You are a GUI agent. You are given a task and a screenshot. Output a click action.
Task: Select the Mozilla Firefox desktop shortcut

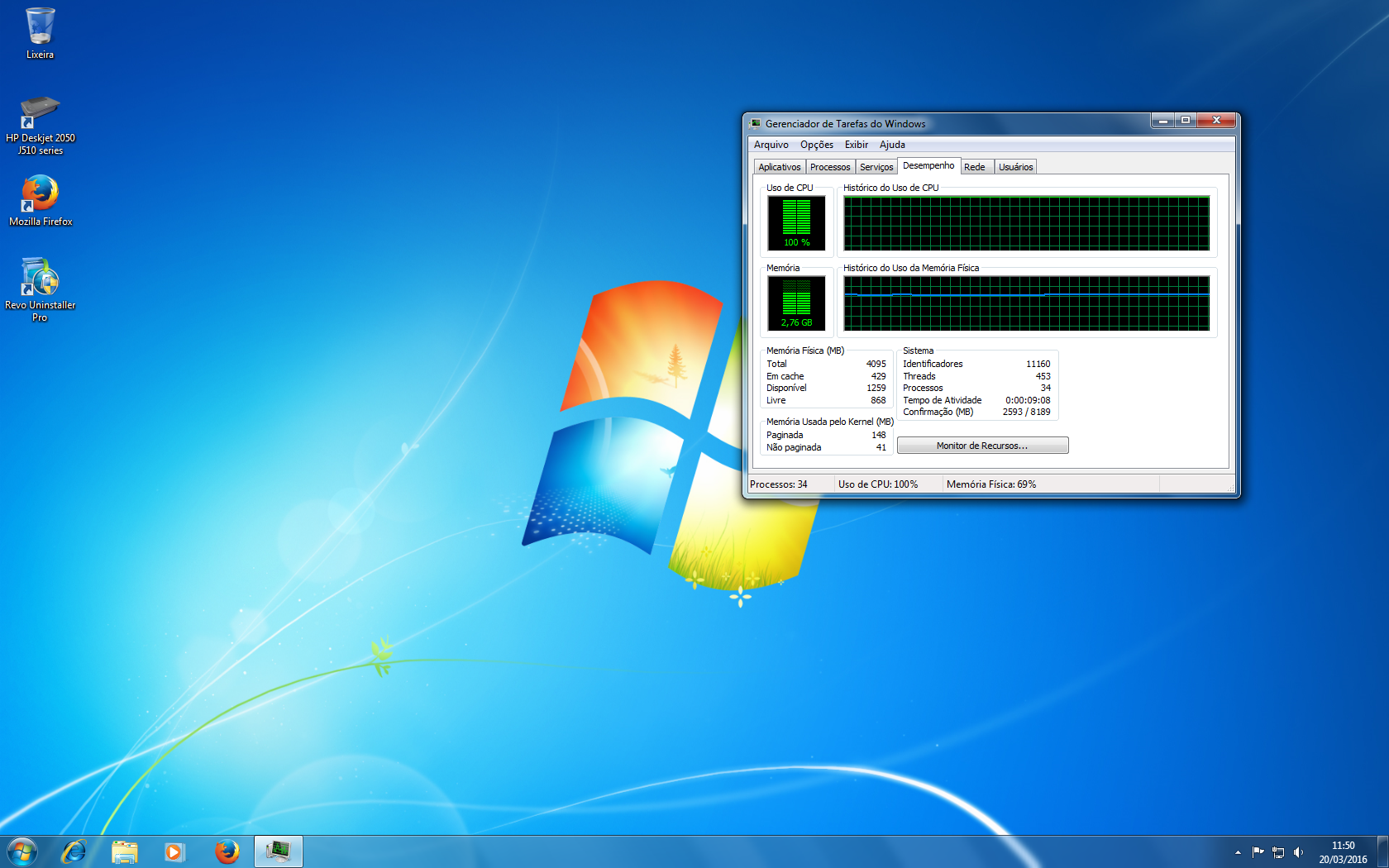click(x=40, y=201)
